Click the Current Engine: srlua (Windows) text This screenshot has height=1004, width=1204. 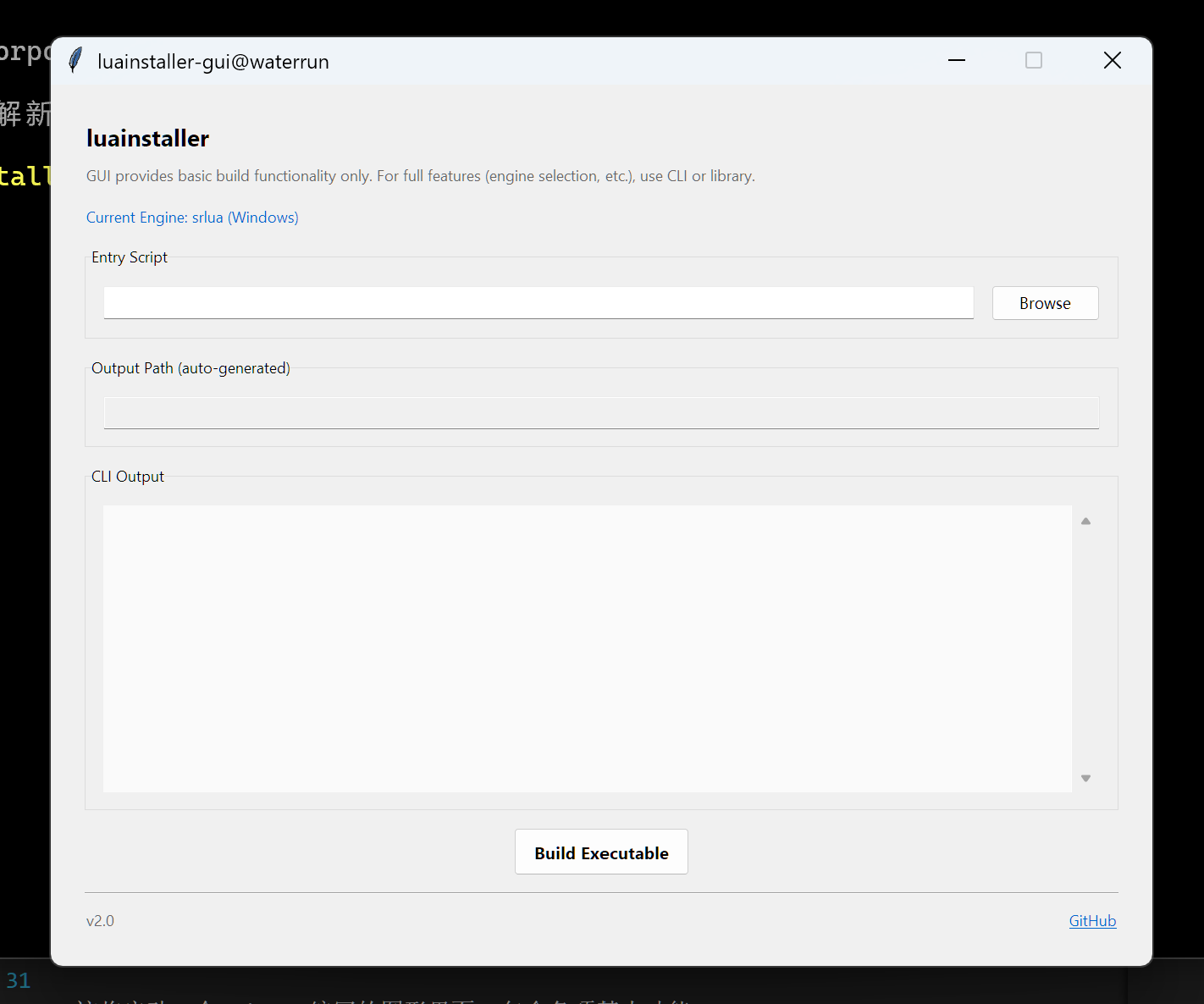click(192, 218)
